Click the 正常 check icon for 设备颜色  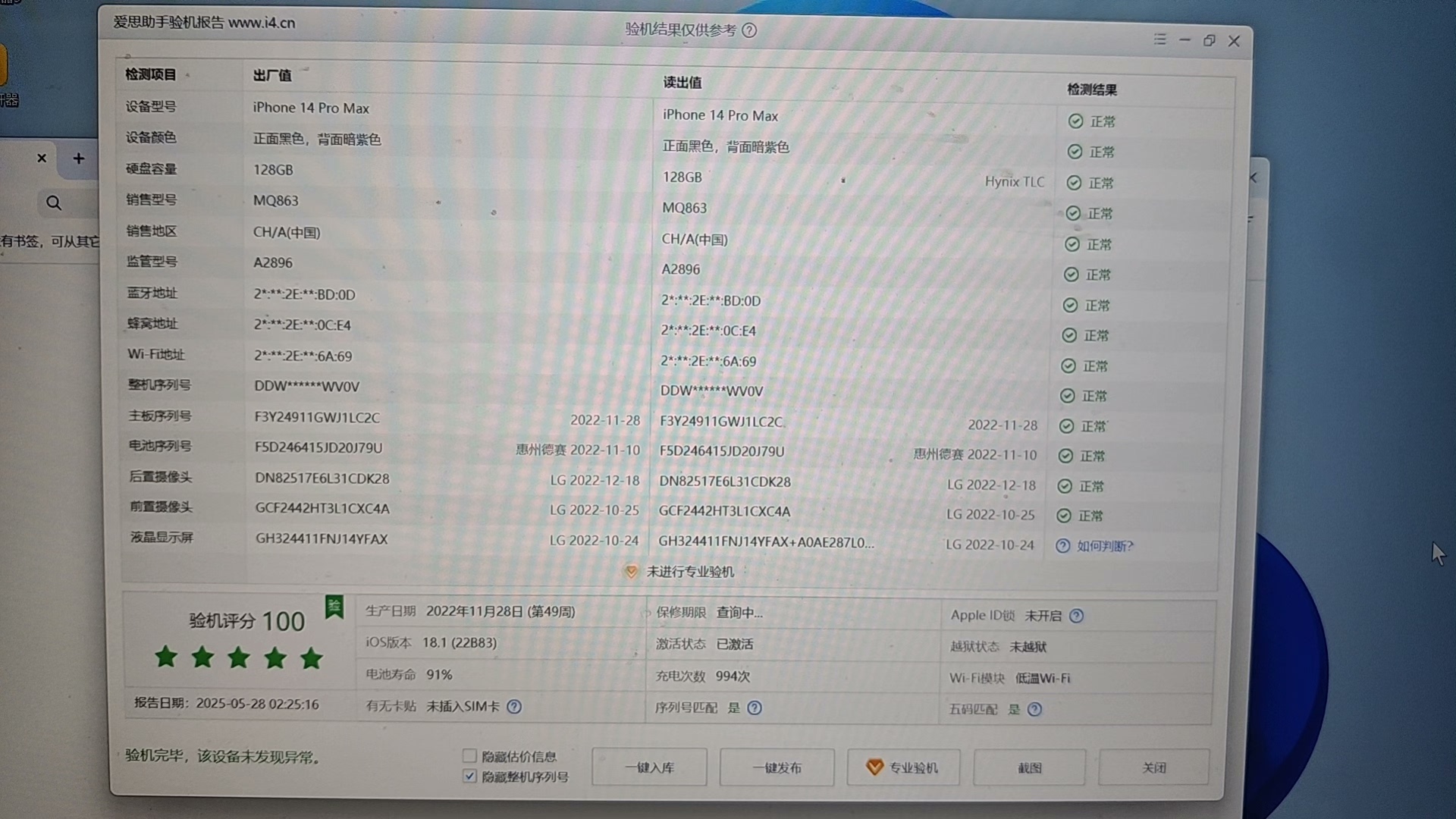pos(1075,152)
